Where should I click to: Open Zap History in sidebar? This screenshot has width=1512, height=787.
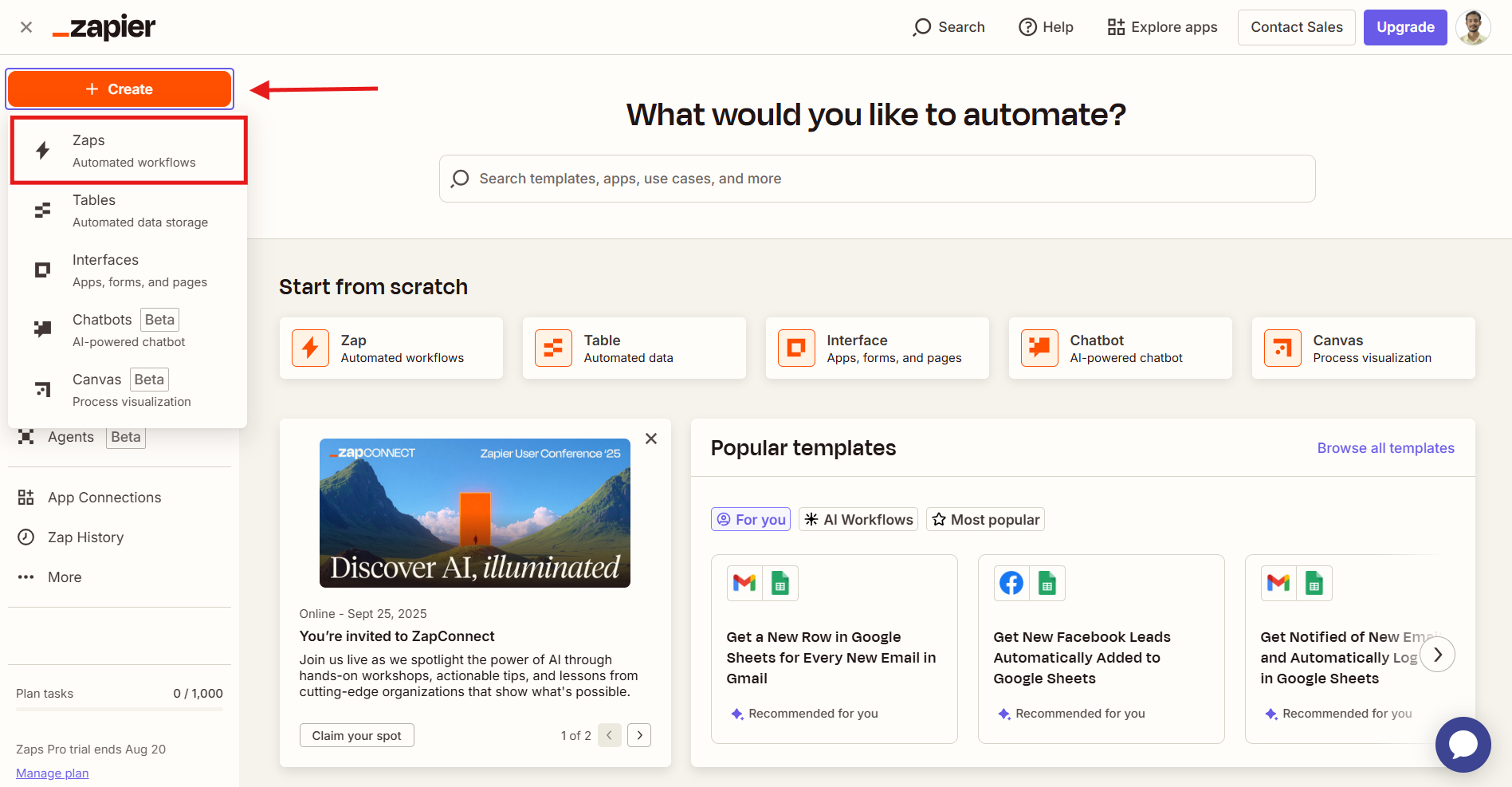click(x=120, y=537)
